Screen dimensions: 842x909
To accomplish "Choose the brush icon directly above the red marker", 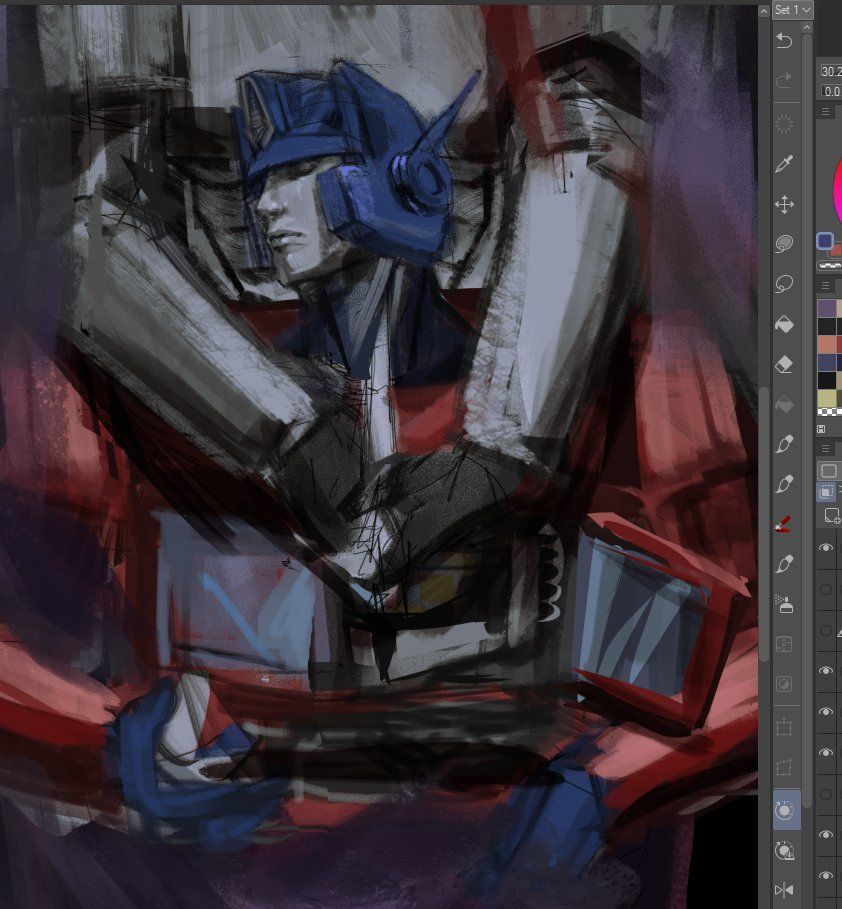I will point(784,484).
